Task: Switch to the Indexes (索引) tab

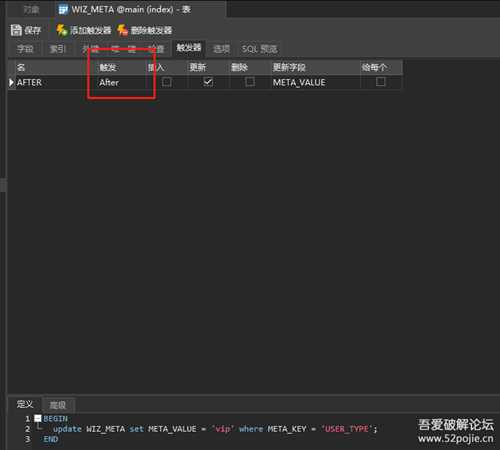Action: pos(58,49)
